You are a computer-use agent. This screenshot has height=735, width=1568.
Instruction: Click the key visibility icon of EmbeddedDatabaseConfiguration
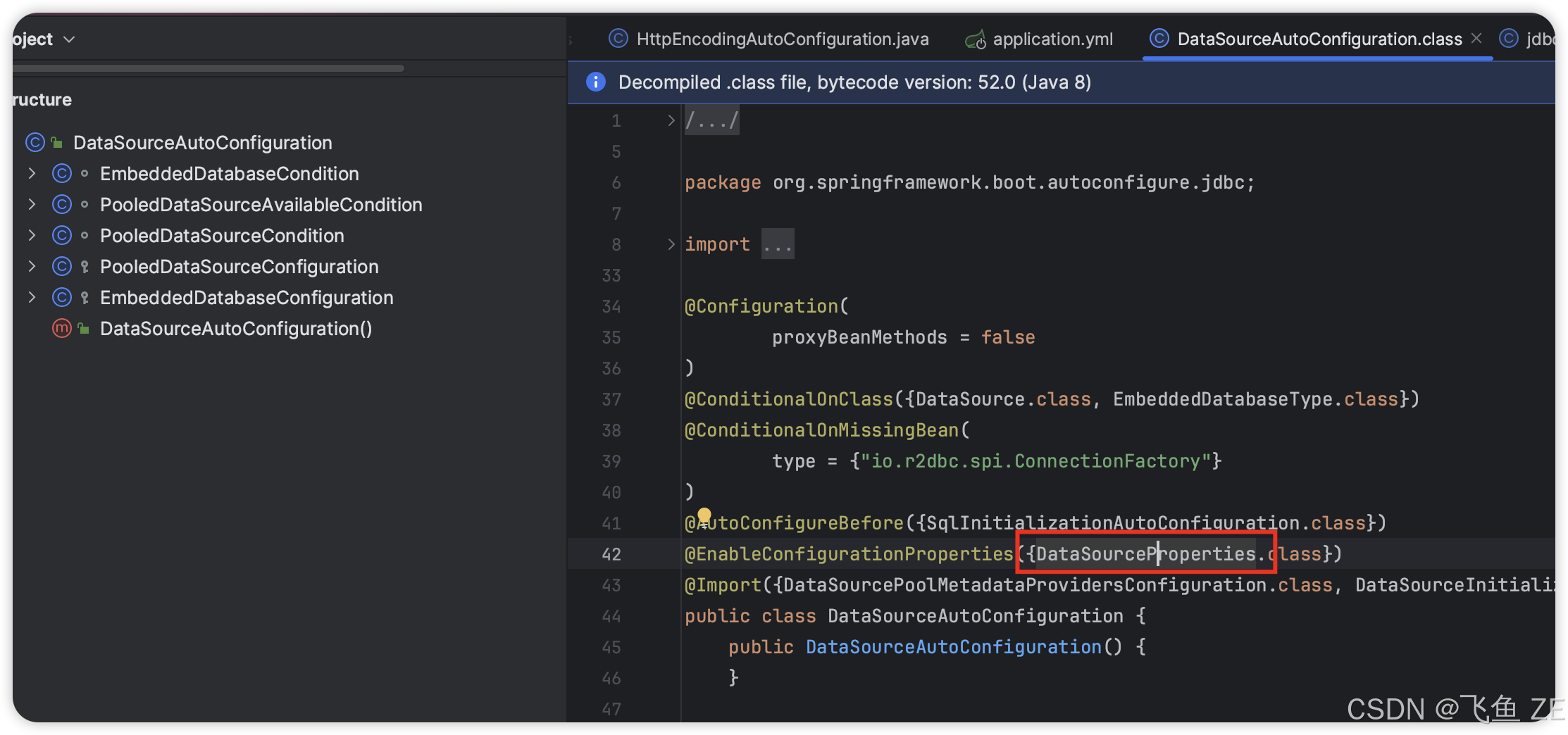pos(85,298)
